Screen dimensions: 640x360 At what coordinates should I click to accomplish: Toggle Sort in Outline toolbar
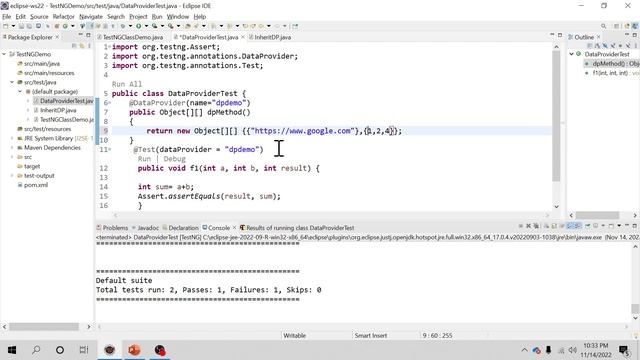pyautogui.click(x=597, y=46)
